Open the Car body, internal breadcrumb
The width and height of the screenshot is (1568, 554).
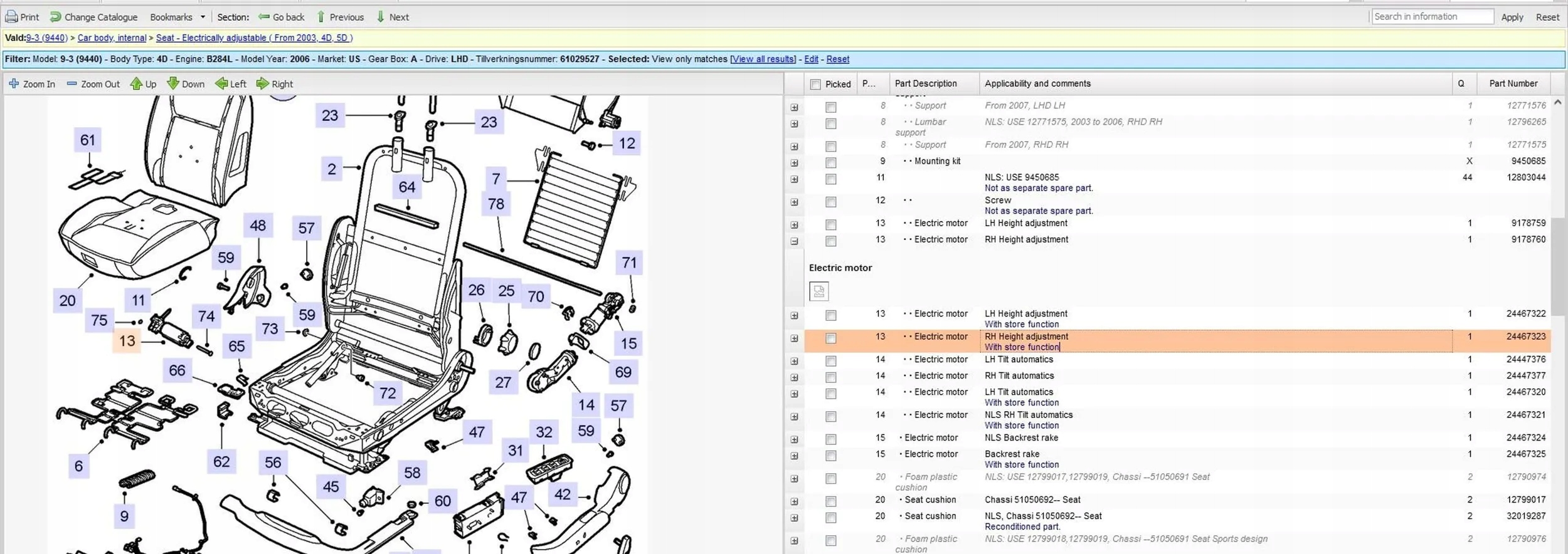(112, 38)
